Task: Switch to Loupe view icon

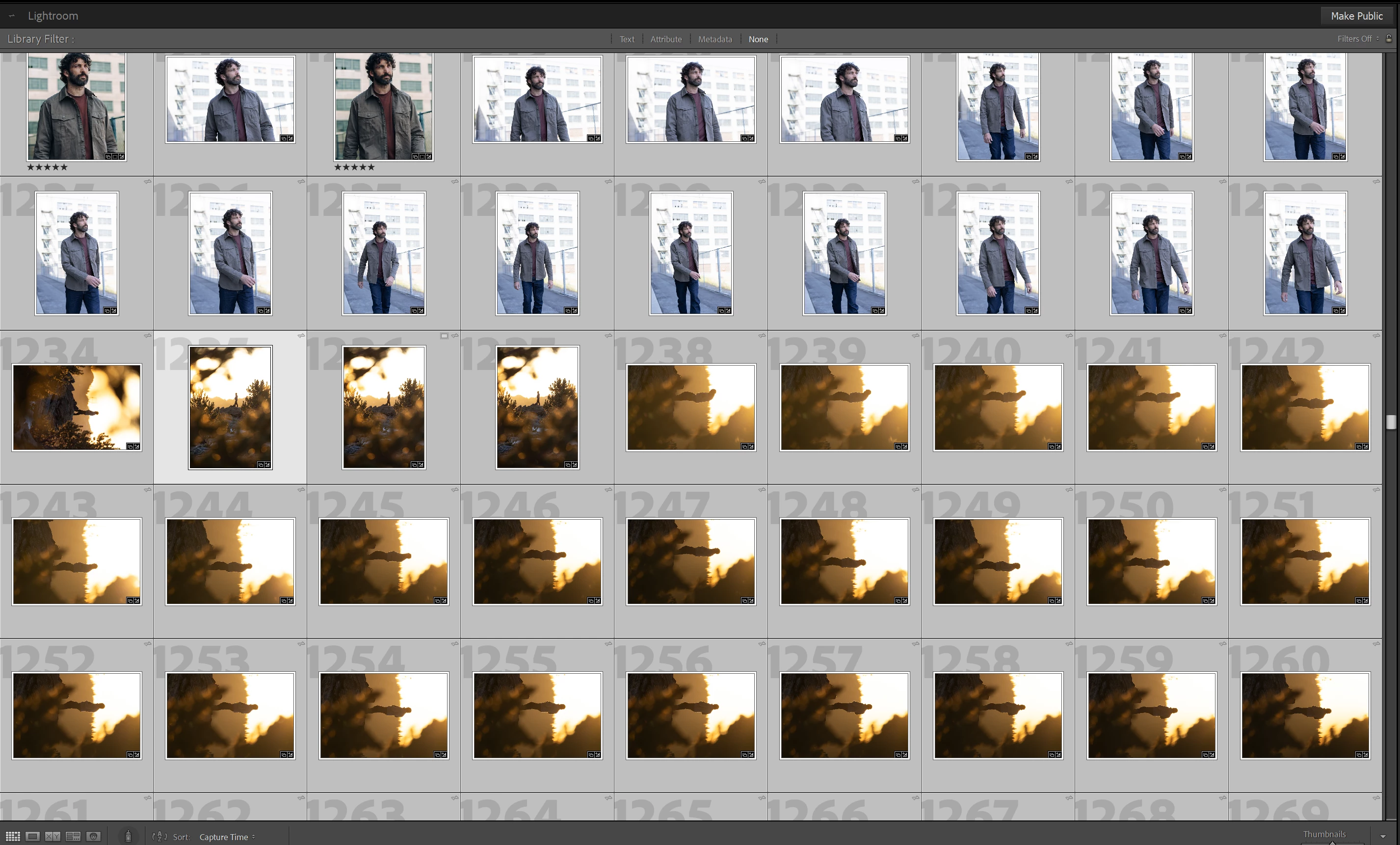Action: tap(33, 837)
